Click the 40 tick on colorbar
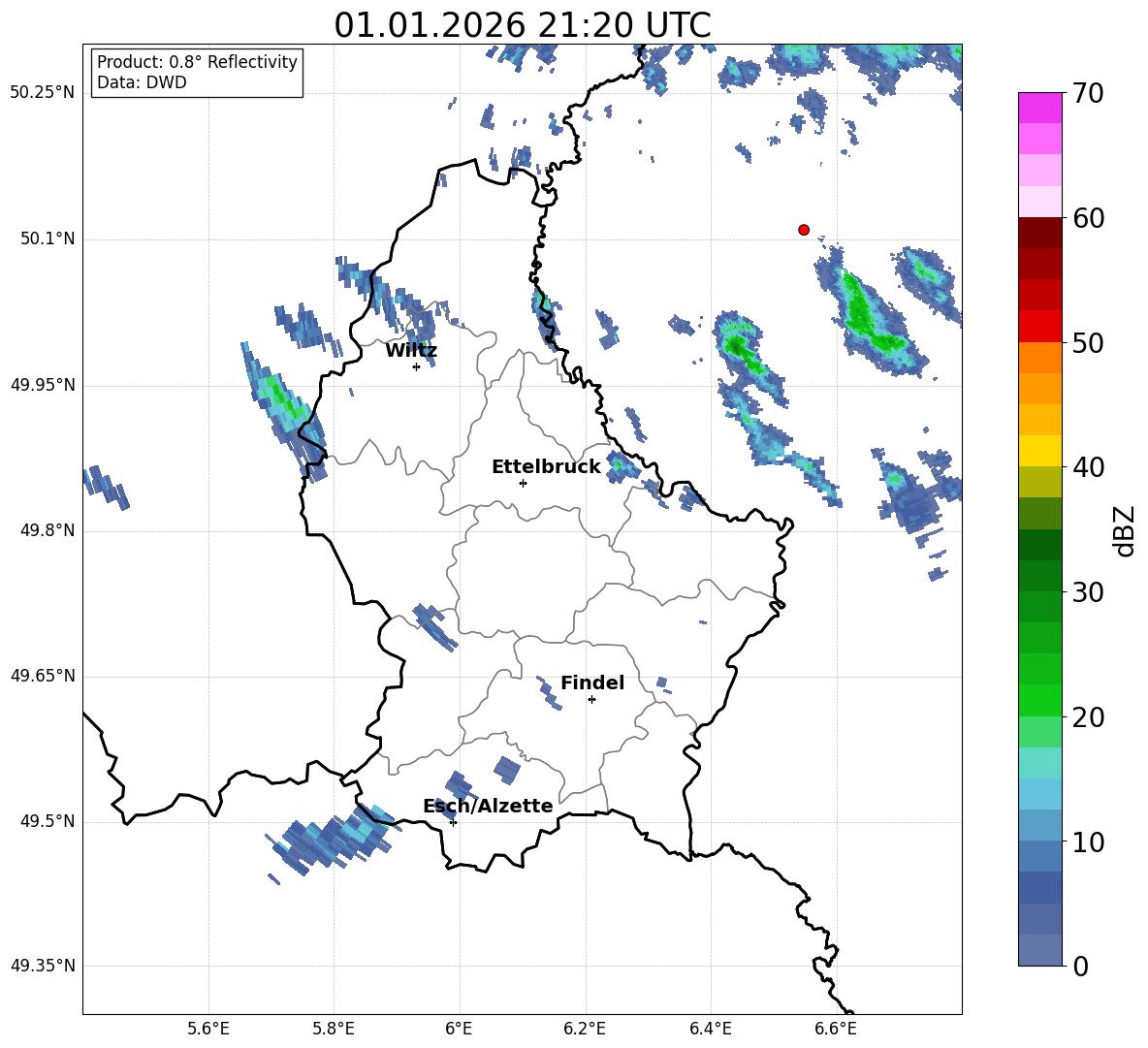Viewport: 1148px width, 1048px height. pos(1088,467)
